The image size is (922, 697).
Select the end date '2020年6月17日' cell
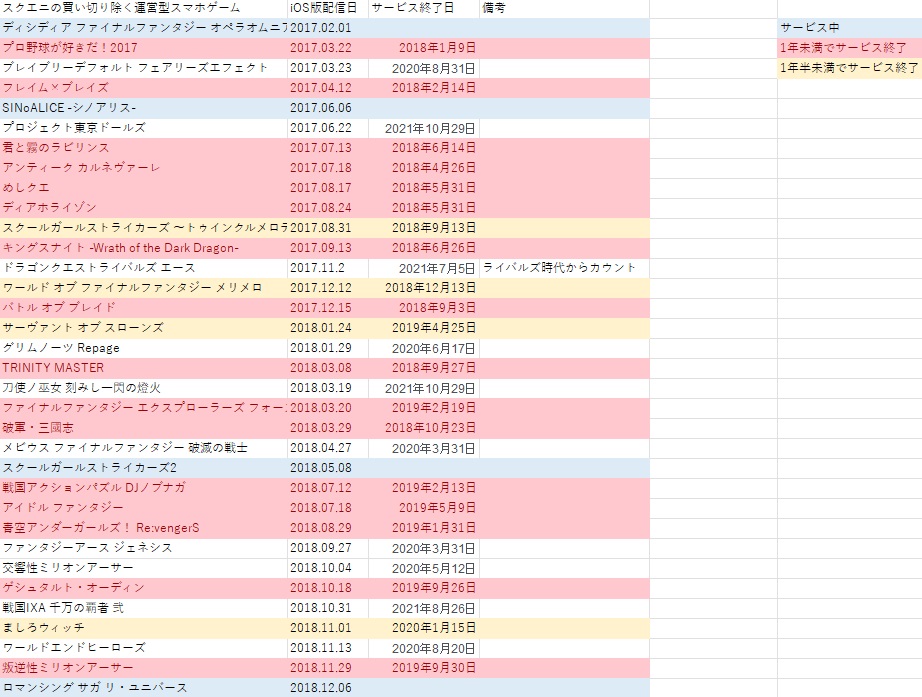424,348
